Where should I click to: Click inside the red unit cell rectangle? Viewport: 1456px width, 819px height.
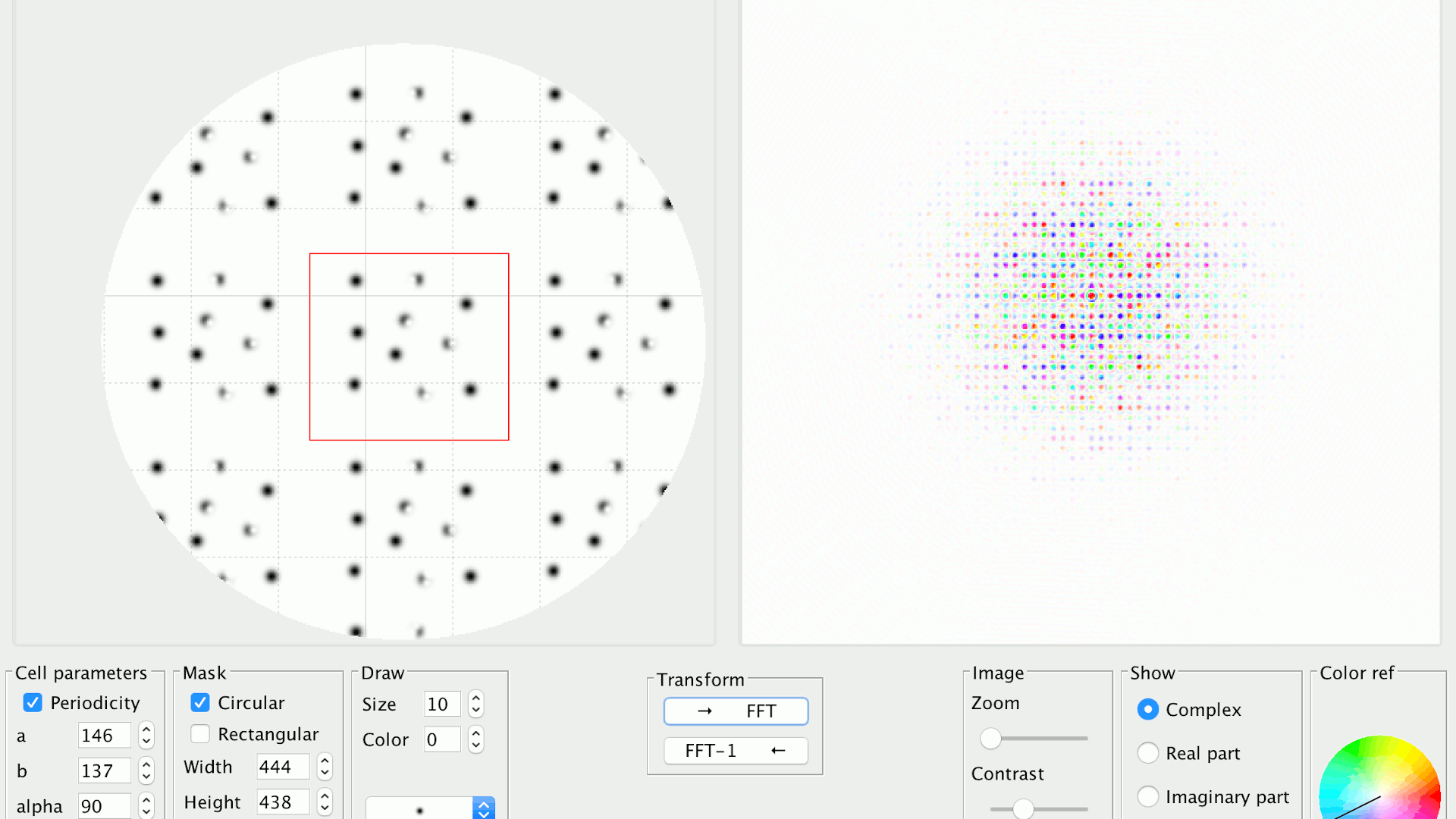[409, 347]
